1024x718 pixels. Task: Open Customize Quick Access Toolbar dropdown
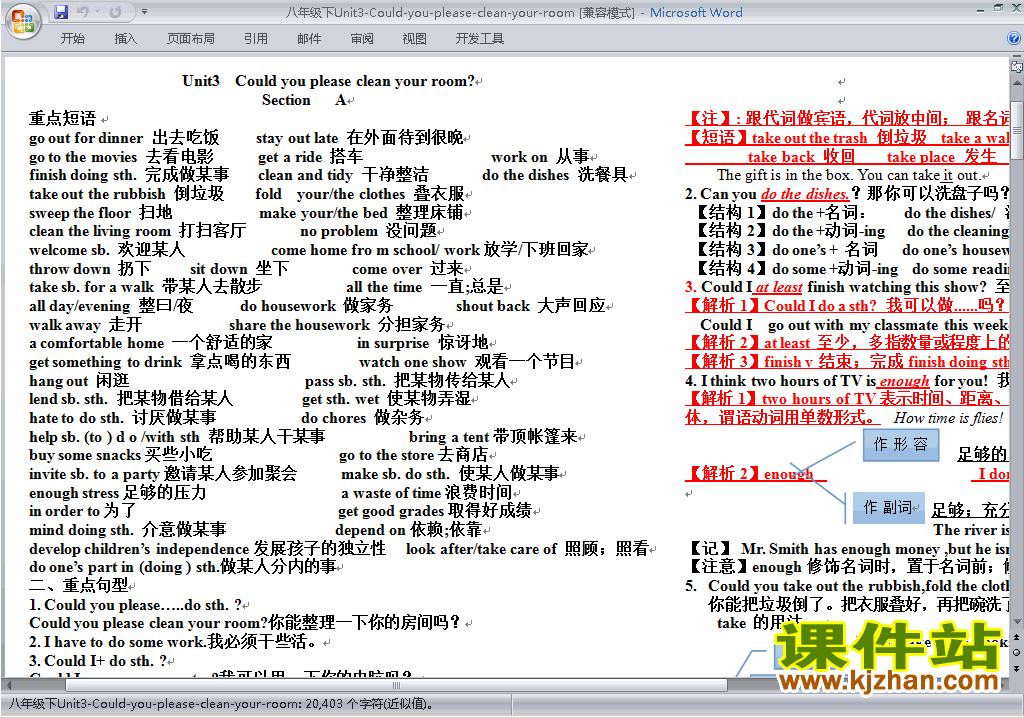[x=144, y=12]
